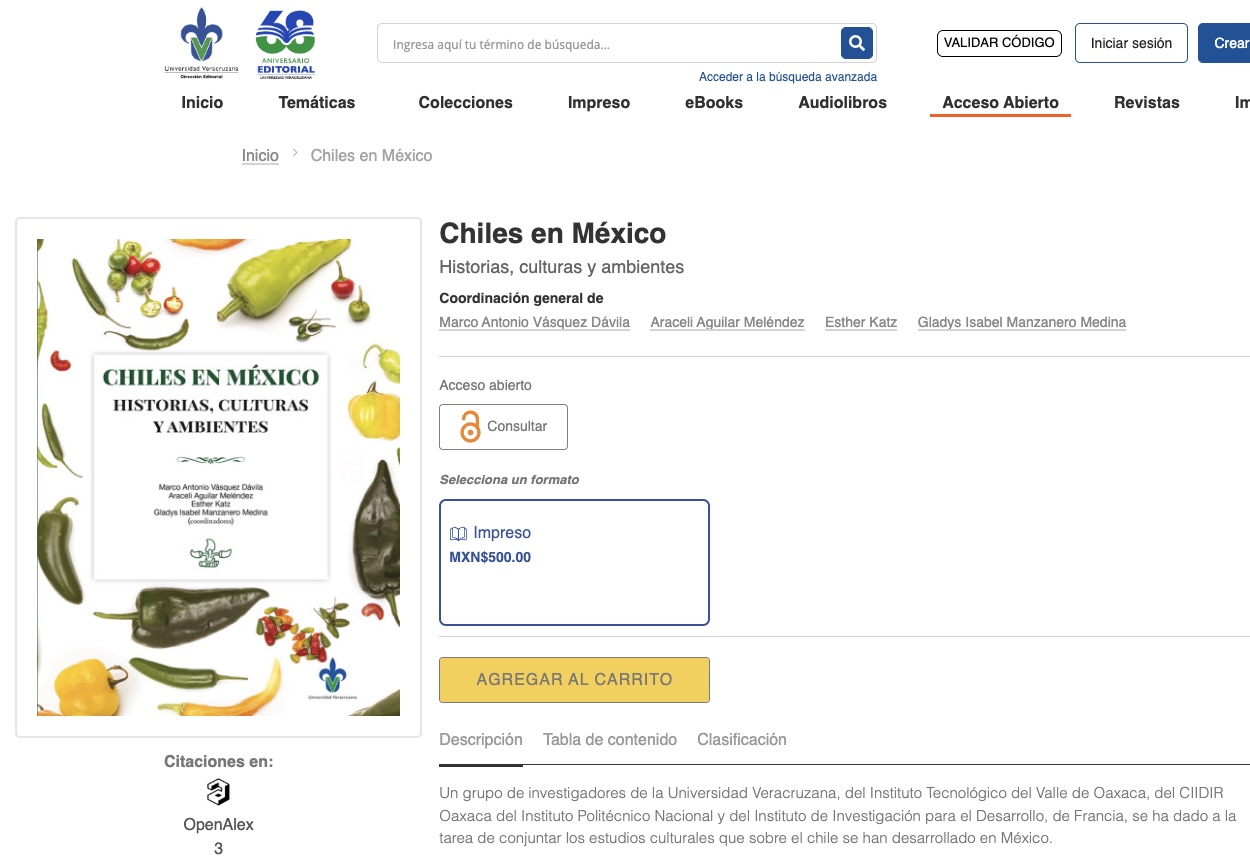This screenshot has height=859, width=1250.
Task: Switch to the Tabla de contenido tab
Action: click(x=610, y=740)
